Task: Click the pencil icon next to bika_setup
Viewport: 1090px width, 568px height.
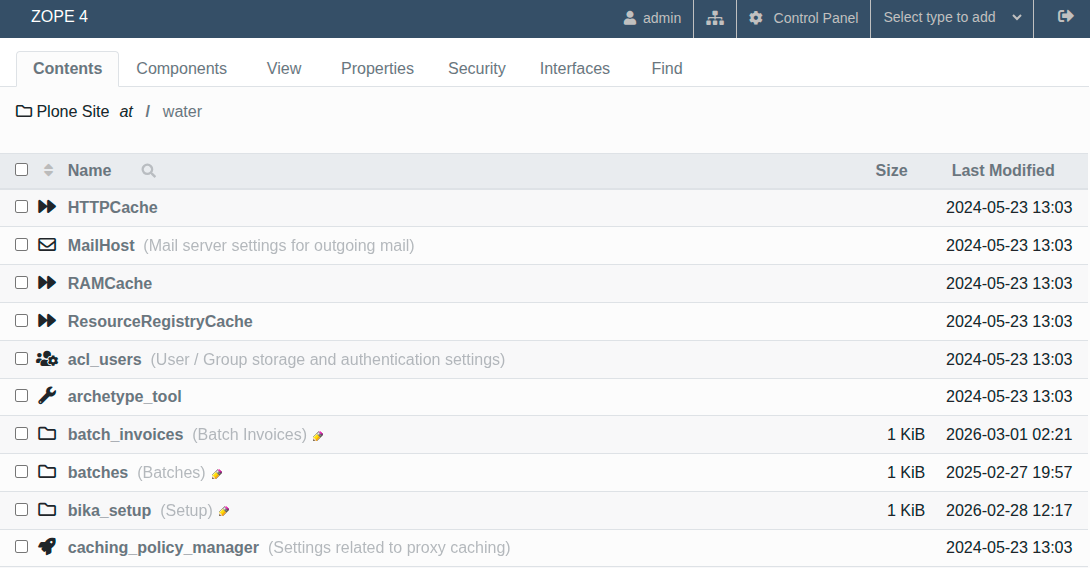Action: point(224,511)
